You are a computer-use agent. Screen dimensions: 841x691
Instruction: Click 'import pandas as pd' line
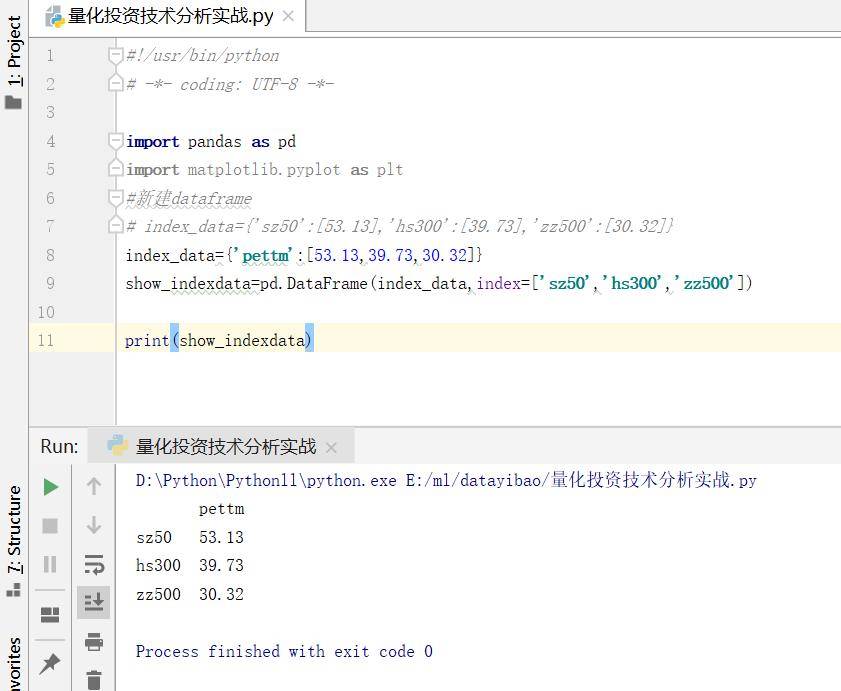210,142
